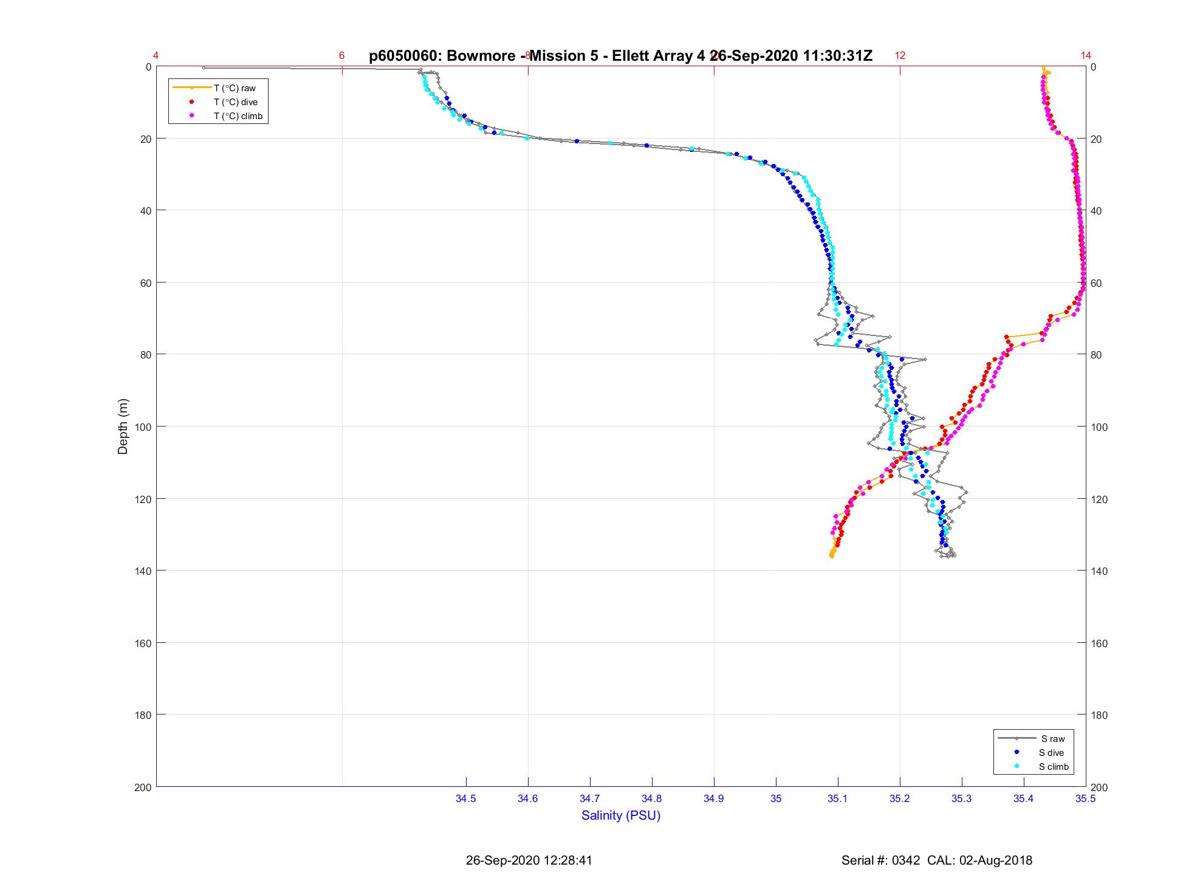Click the left depth axis tick "120"
1200x885 pixels.
pos(142,499)
